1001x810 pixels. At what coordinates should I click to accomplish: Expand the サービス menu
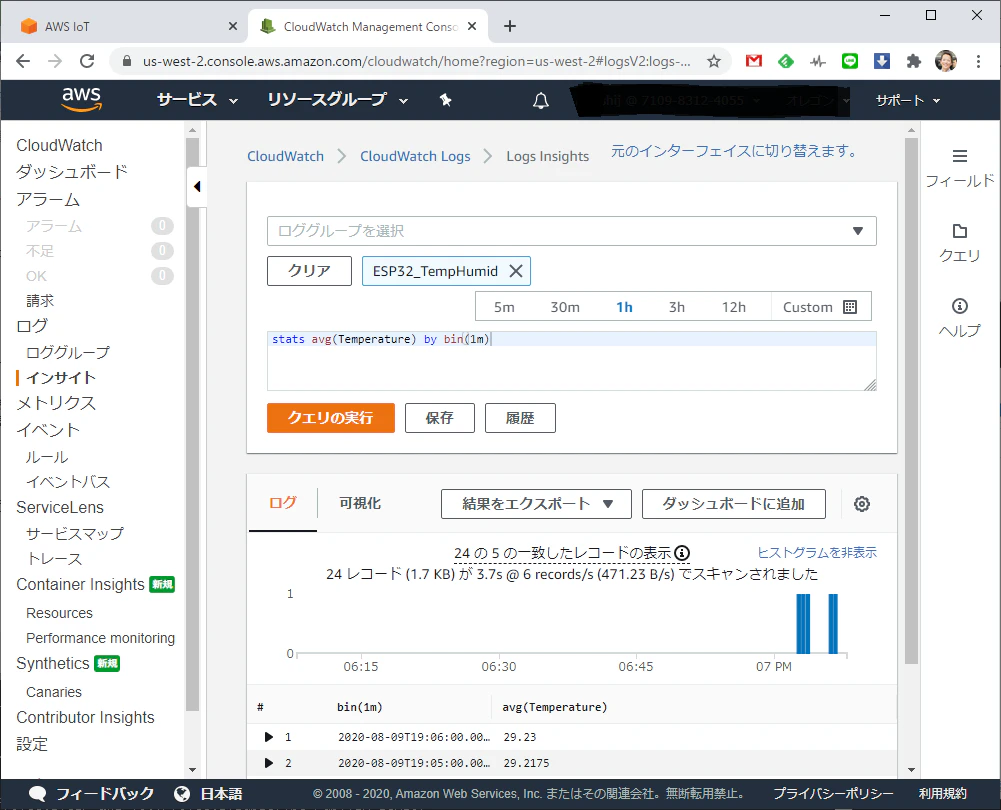197,100
